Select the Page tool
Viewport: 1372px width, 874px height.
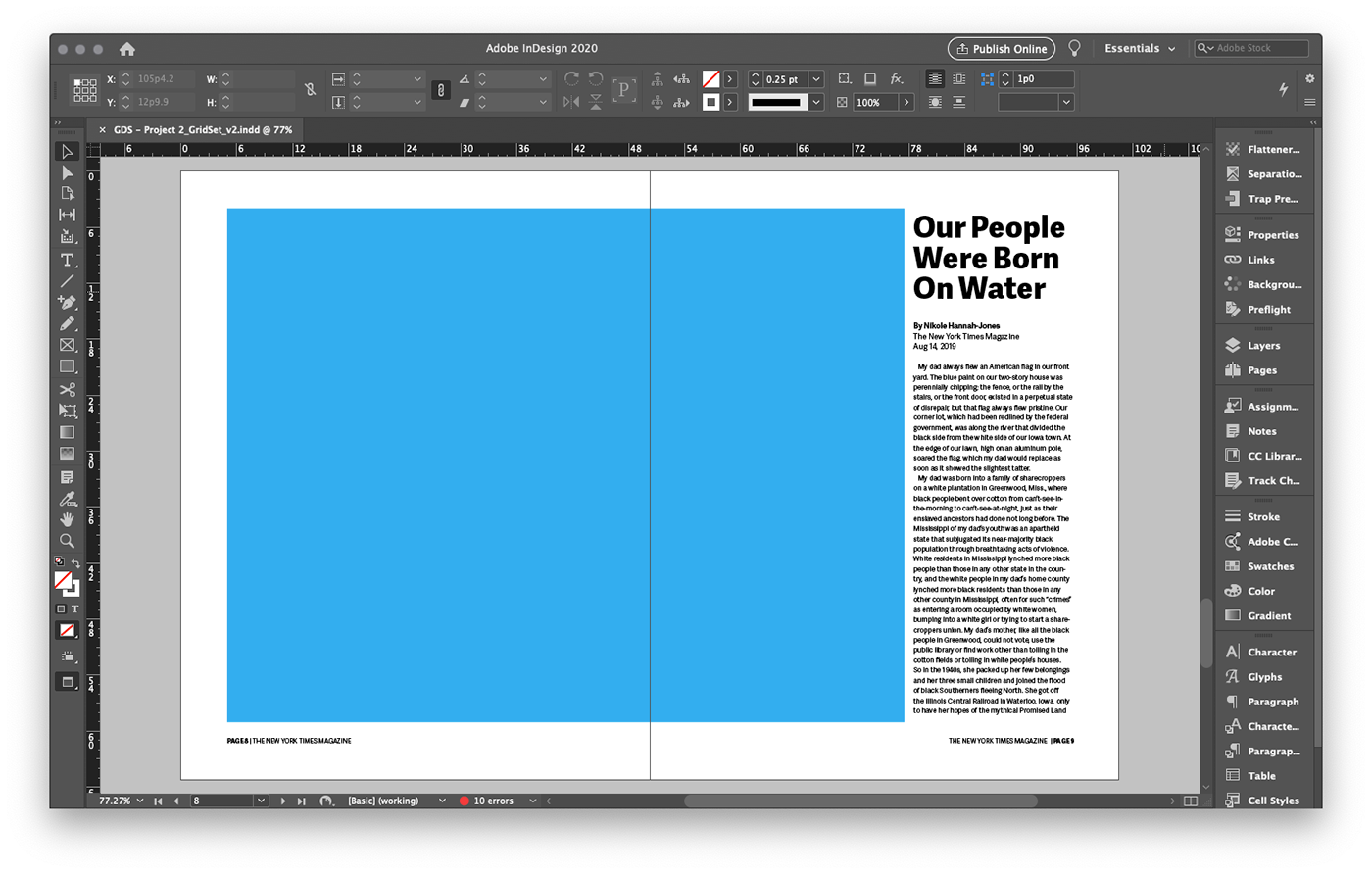click(x=67, y=193)
